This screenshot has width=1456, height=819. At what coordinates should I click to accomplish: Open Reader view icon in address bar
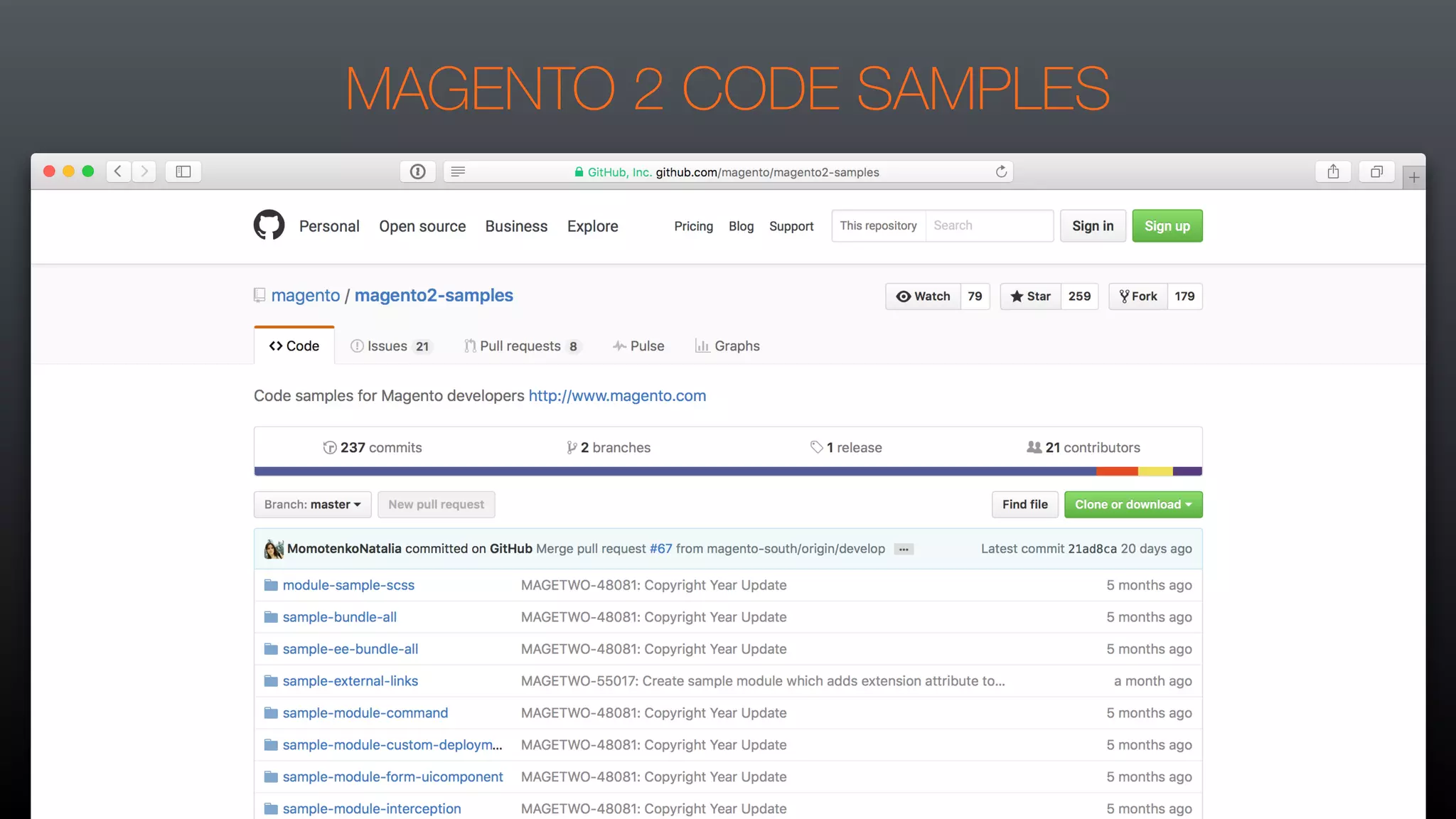458,171
